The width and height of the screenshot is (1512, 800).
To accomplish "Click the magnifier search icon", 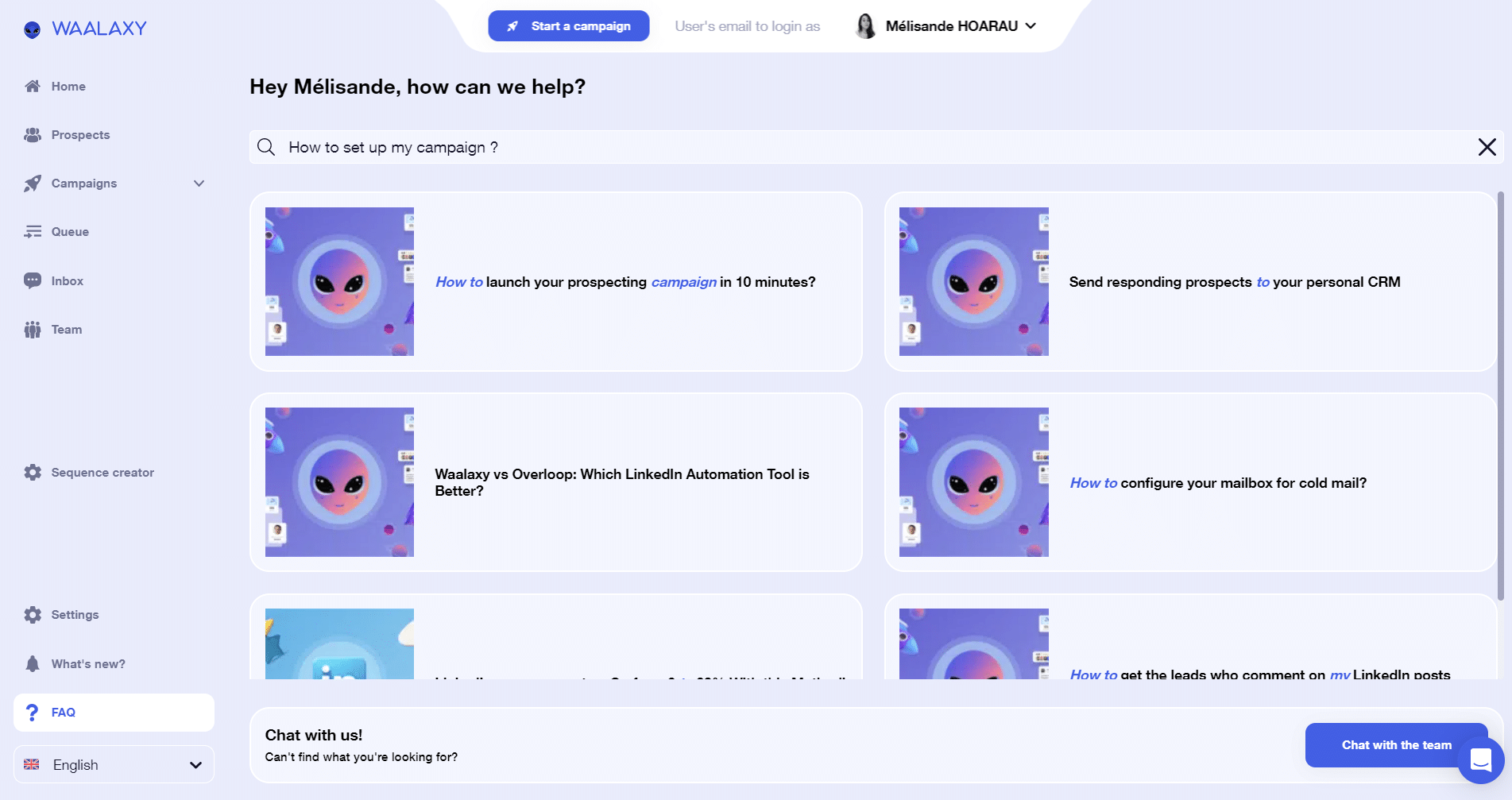I will coord(266,147).
